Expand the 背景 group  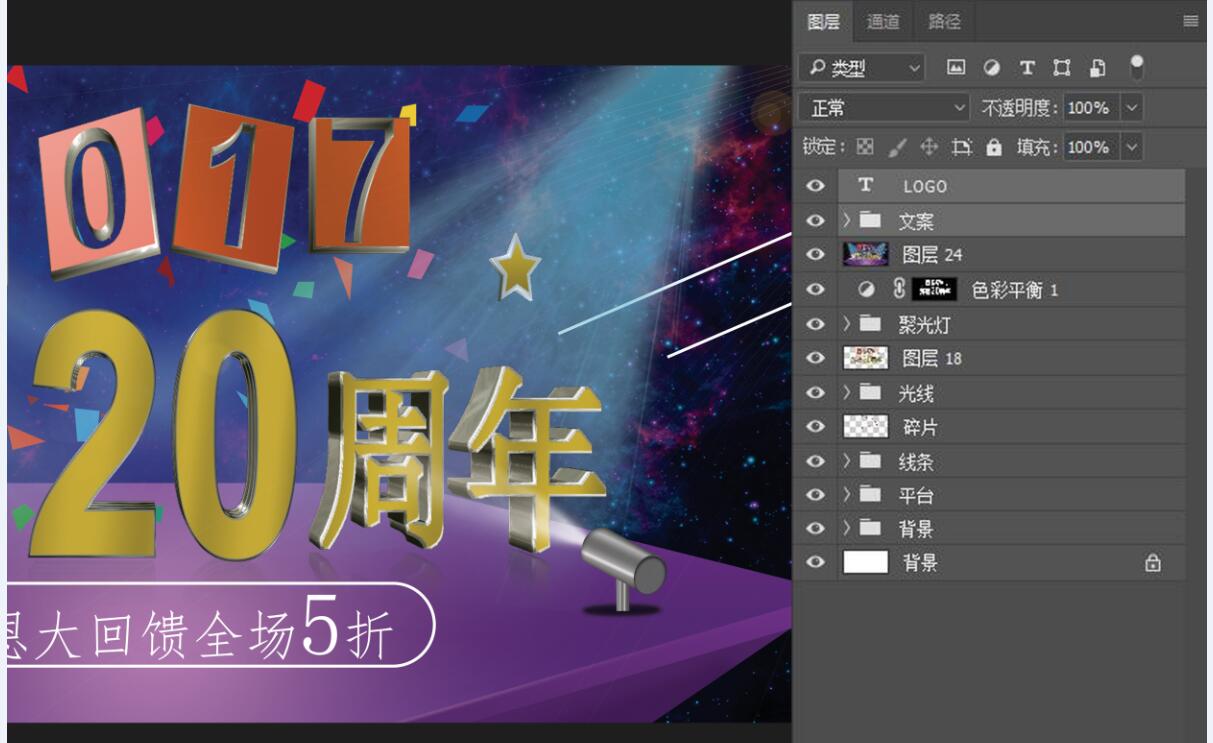coord(847,528)
